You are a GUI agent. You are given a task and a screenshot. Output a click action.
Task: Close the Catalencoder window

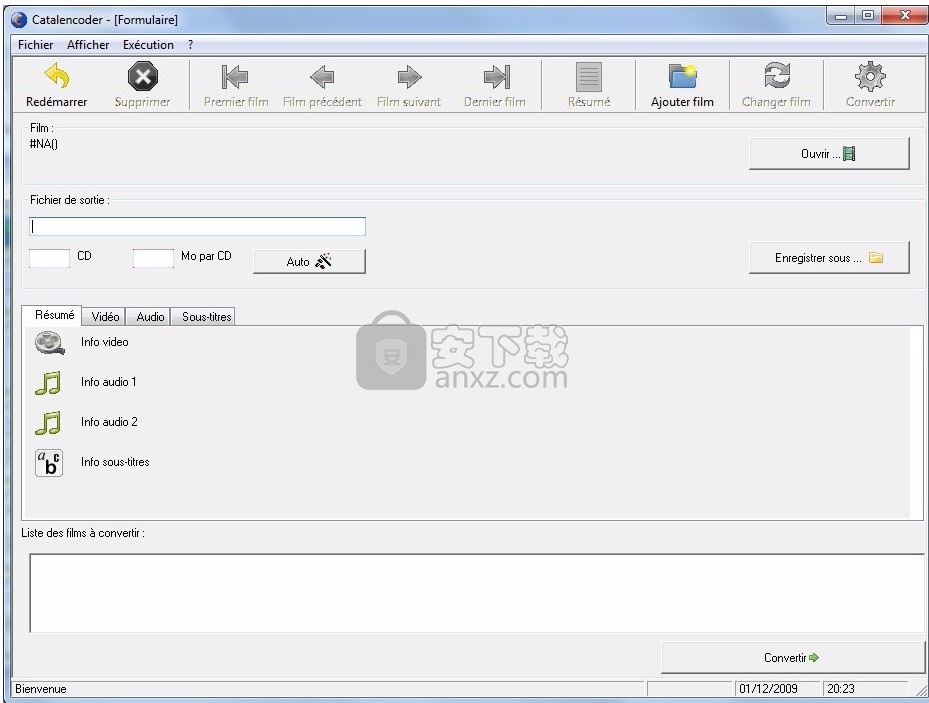[x=905, y=16]
